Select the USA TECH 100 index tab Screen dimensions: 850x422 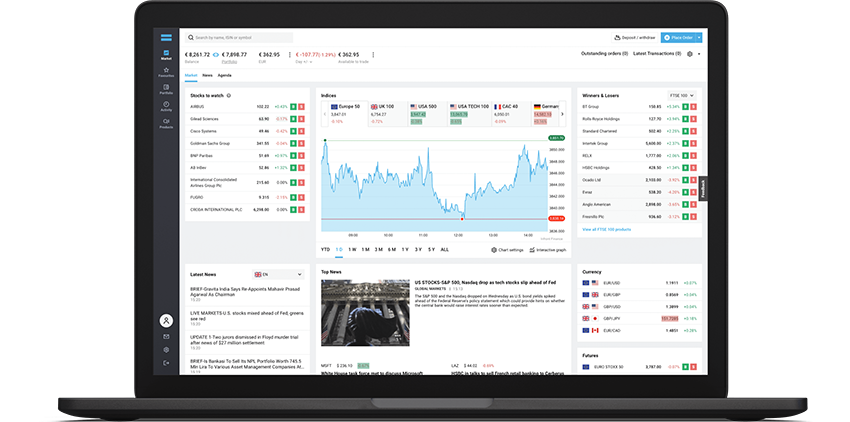[x=469, y=114]
